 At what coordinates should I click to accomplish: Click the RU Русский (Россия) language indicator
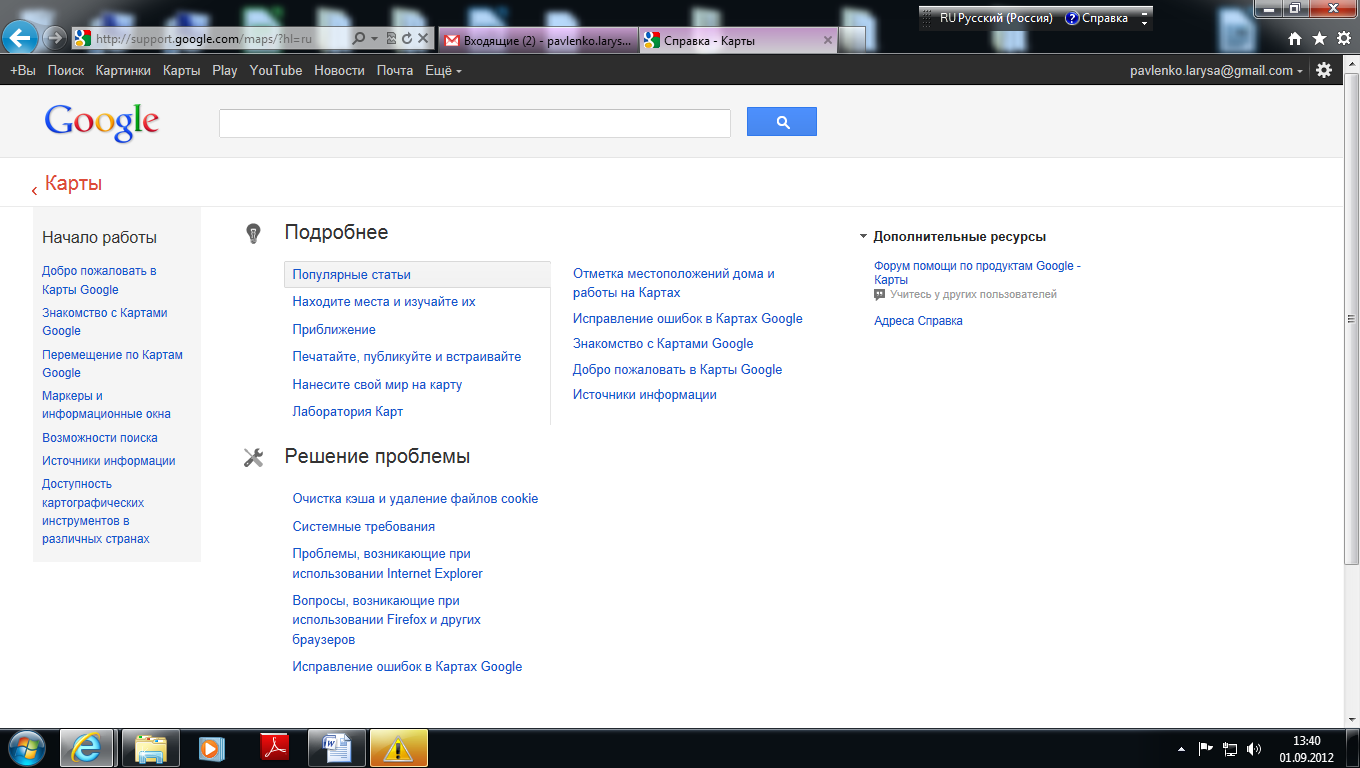tap(996, 18)
